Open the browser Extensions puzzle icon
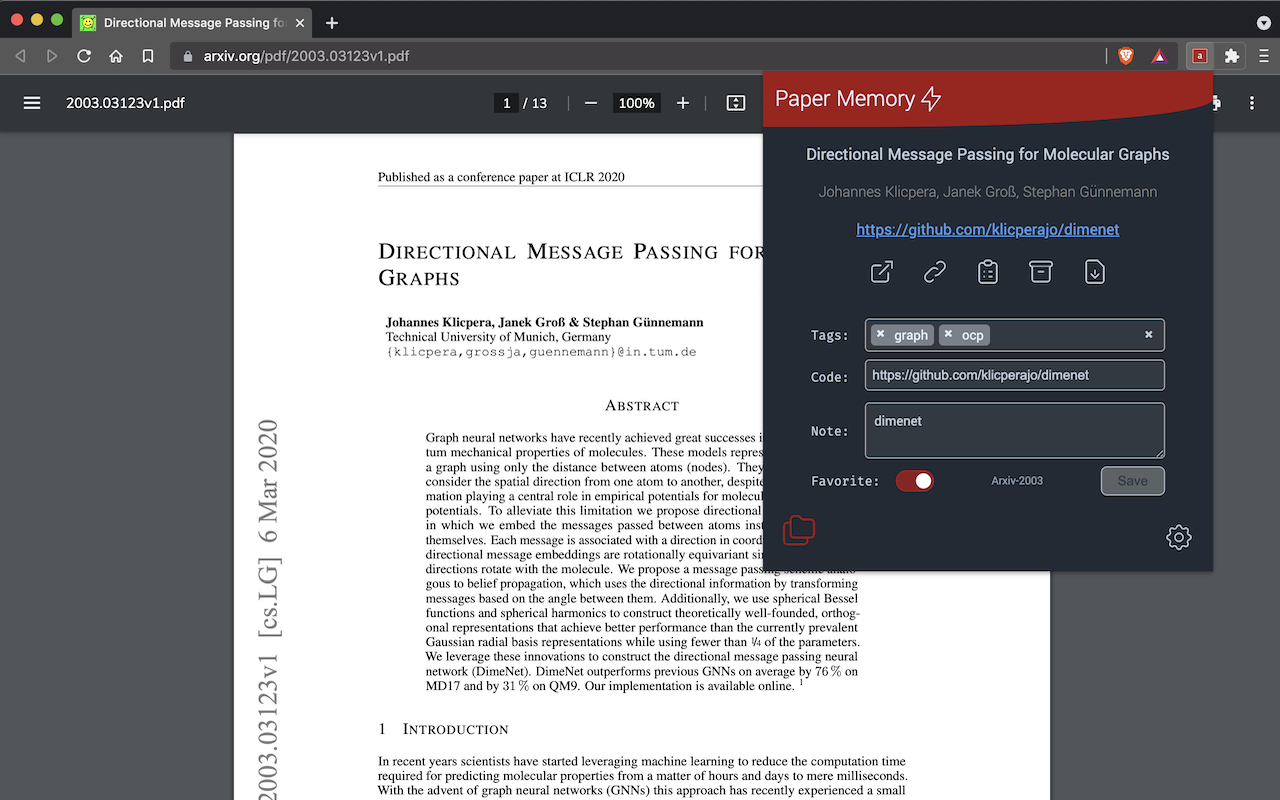1280x800 pixels. coord(1232,56)
